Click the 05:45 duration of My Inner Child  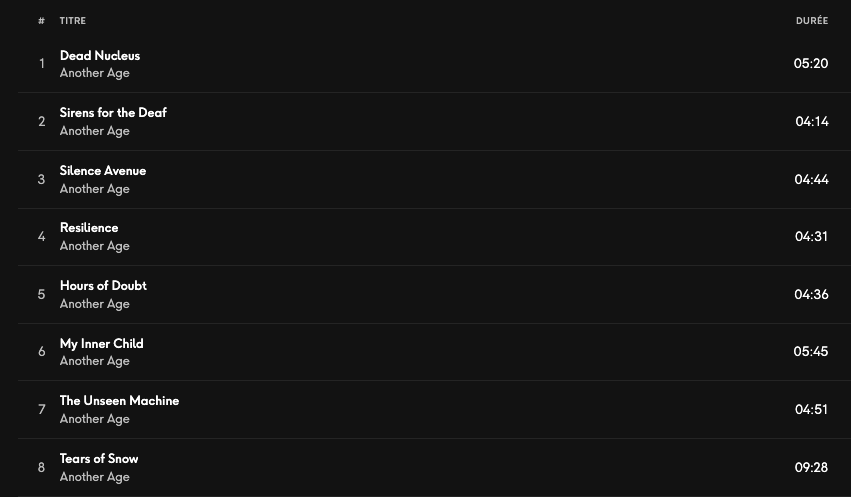[811, 352]
